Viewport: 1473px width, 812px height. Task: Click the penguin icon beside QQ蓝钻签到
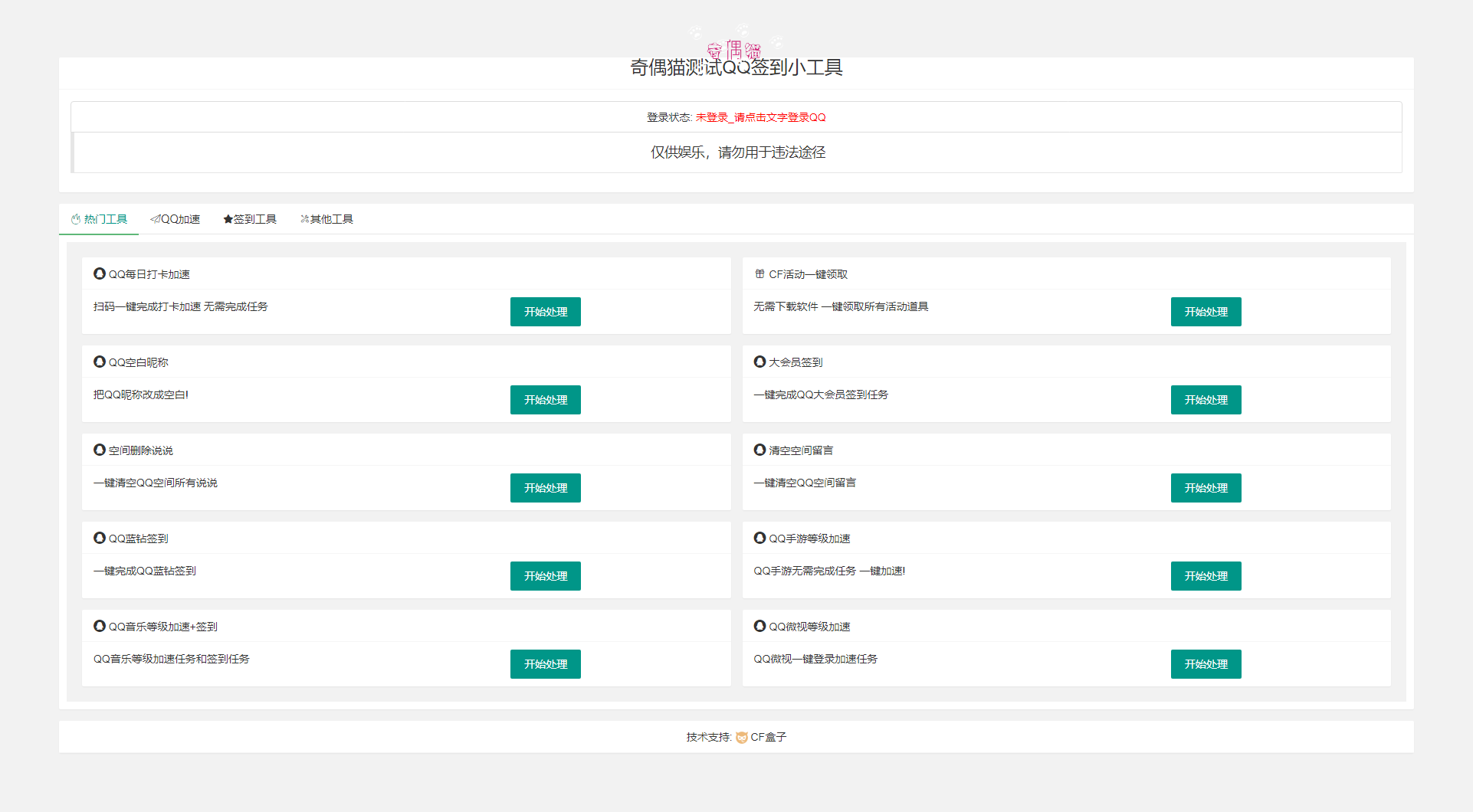click(x=100, y=538)
